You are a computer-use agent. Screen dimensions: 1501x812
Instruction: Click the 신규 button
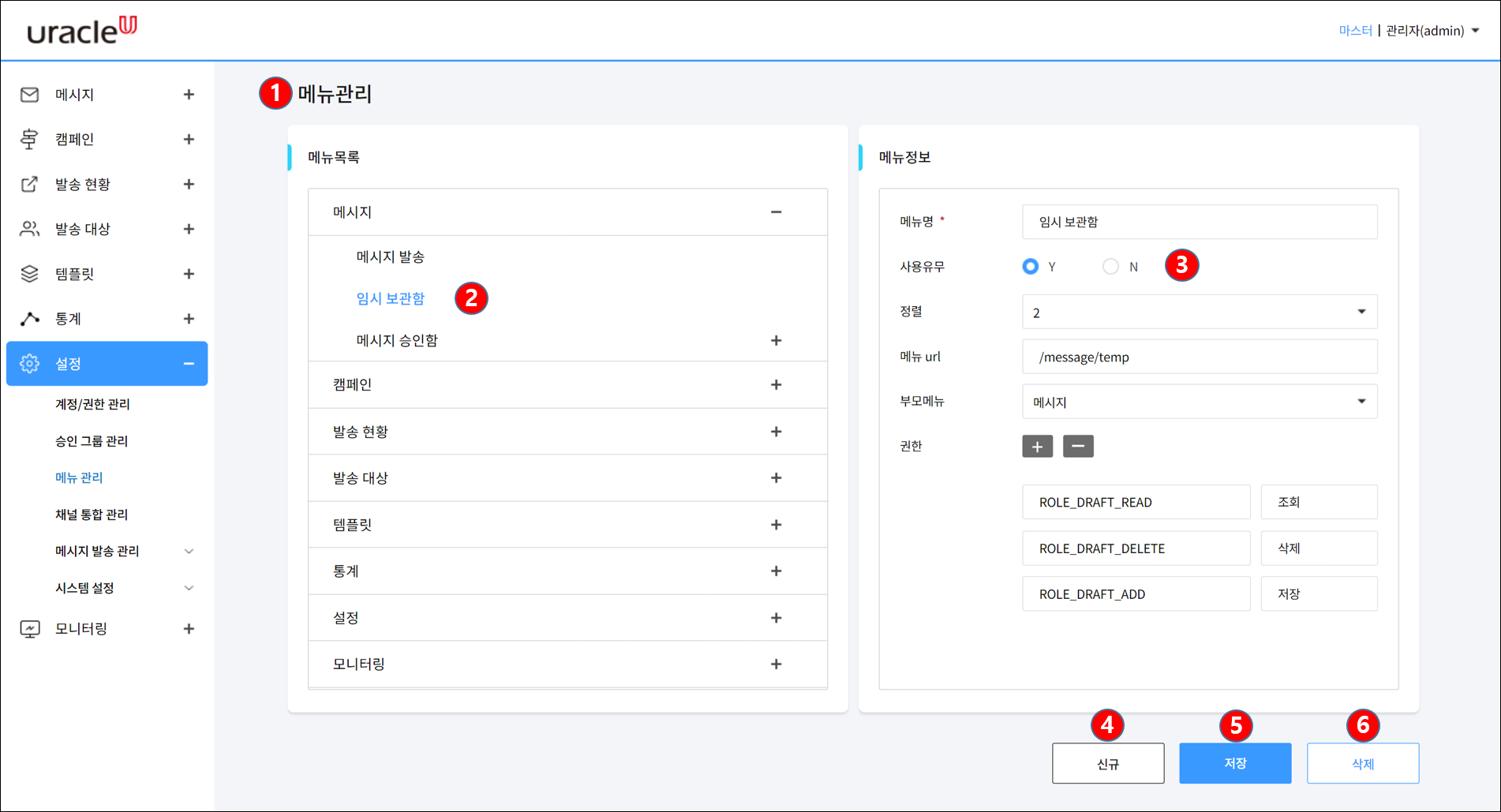click(x=1108, y=763)
